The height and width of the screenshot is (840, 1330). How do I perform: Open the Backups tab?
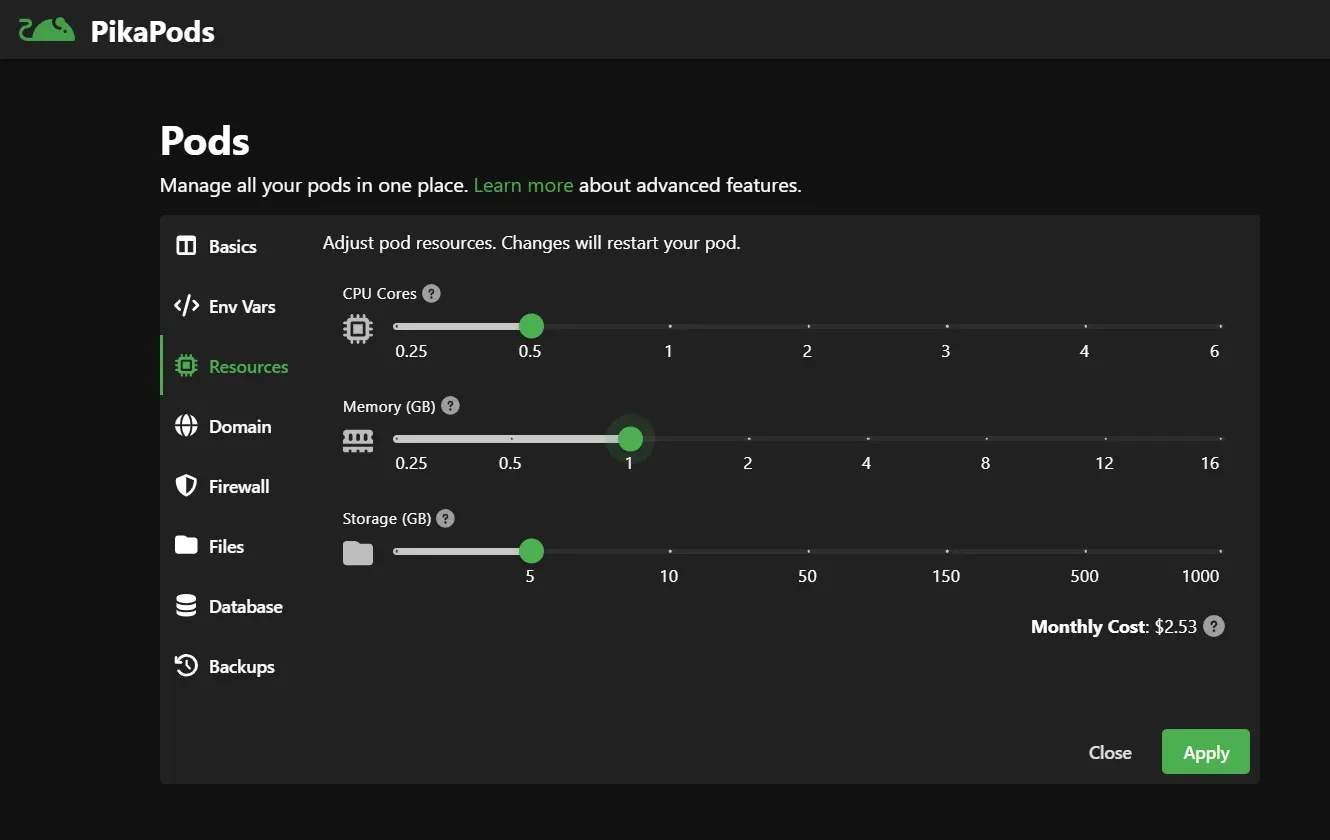click(x=241, y=667)
